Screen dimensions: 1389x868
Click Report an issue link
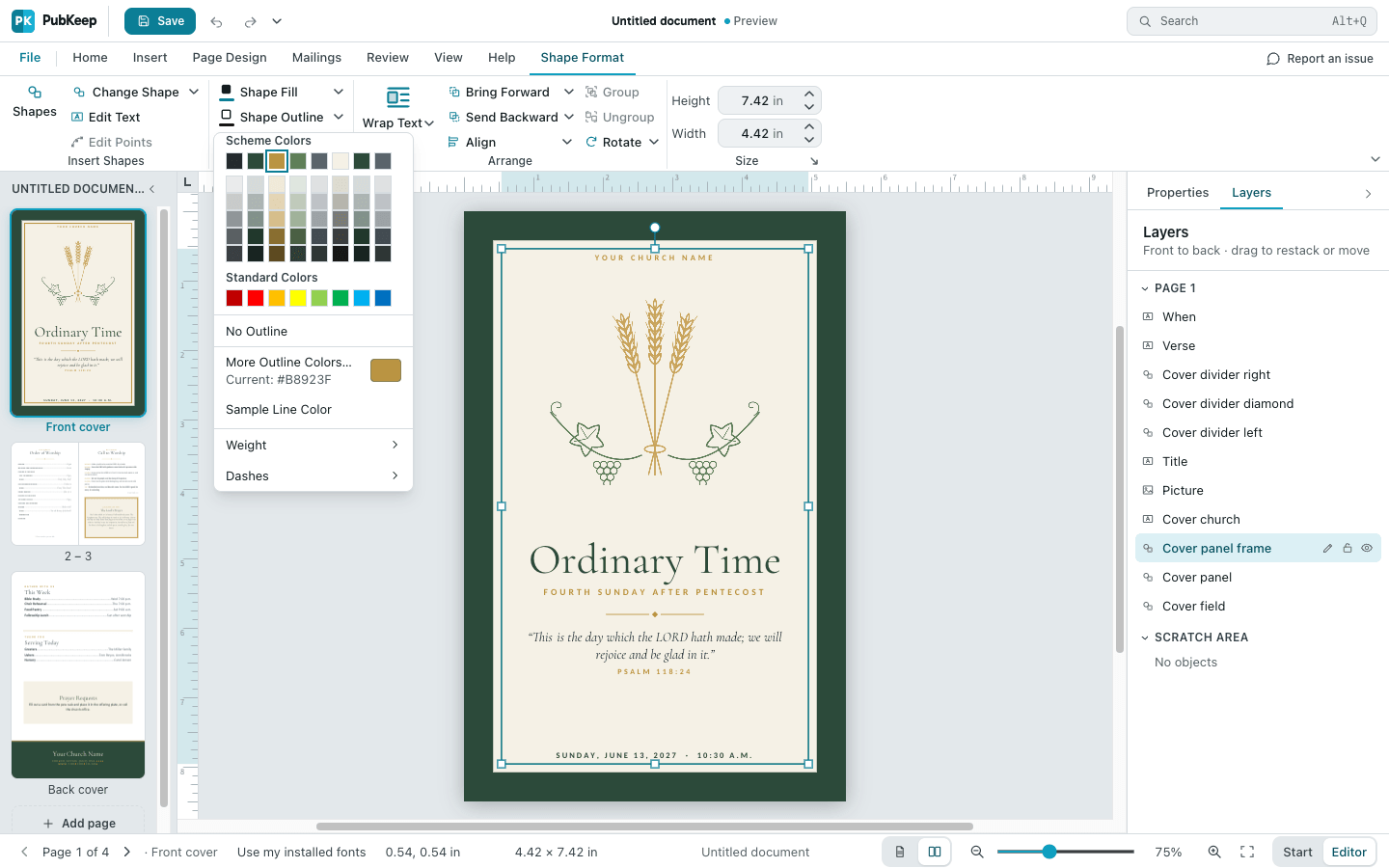(1320, 59)
